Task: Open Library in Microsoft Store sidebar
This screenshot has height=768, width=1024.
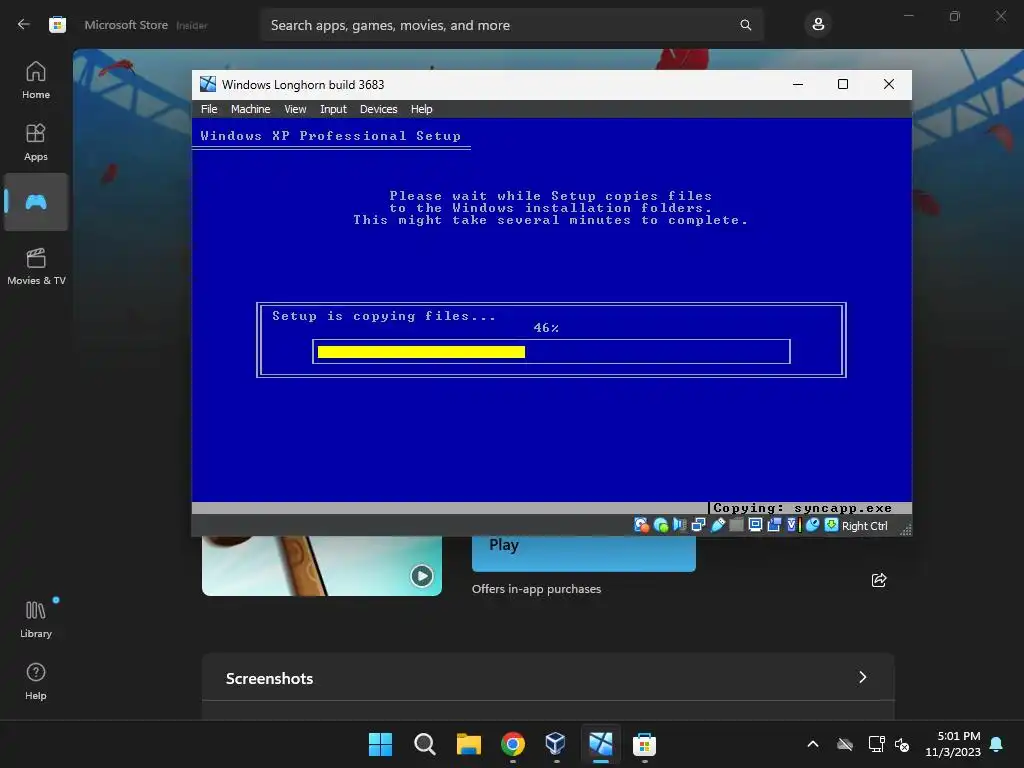Action: click(x=36, y=619)
